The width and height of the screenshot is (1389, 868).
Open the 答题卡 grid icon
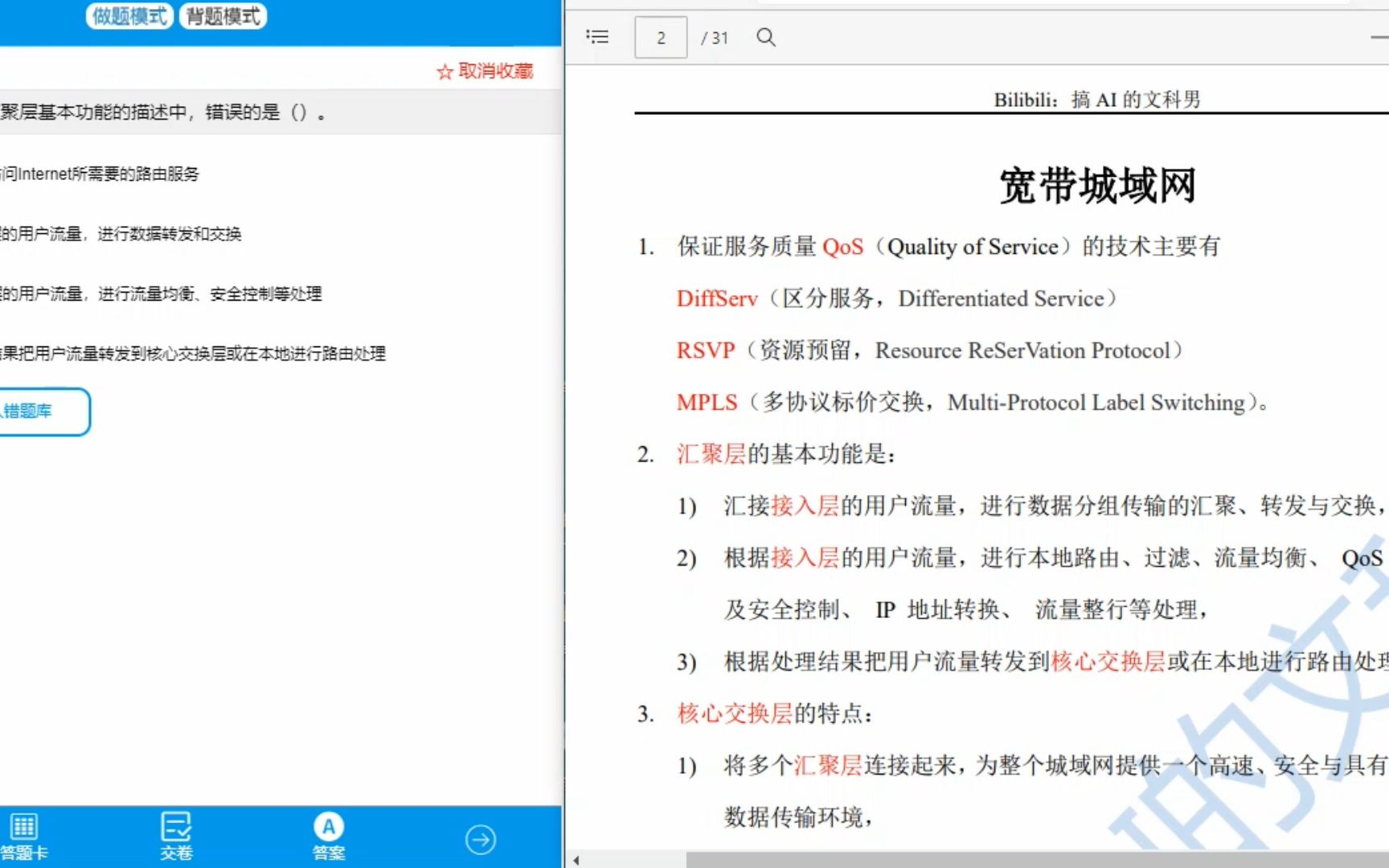click(x=24, y=836)
